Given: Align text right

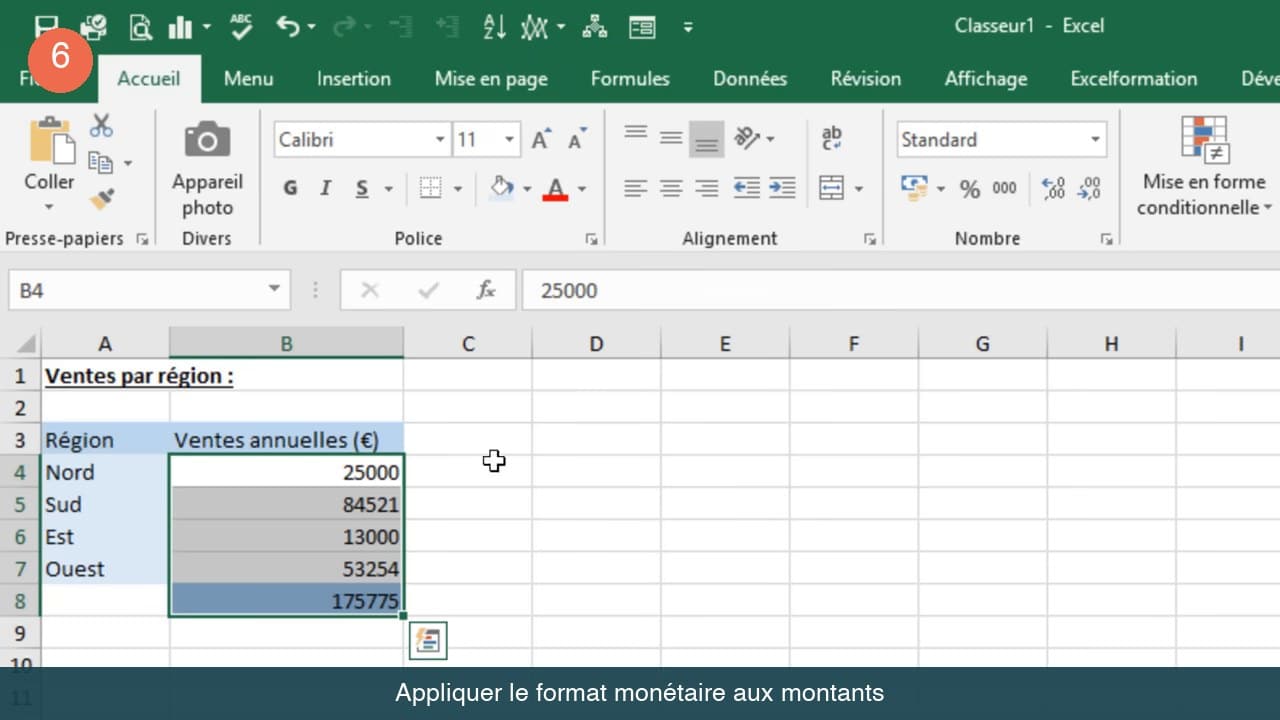Looking at the screenshot, I should pyautogui.click(x=707, y=187).
